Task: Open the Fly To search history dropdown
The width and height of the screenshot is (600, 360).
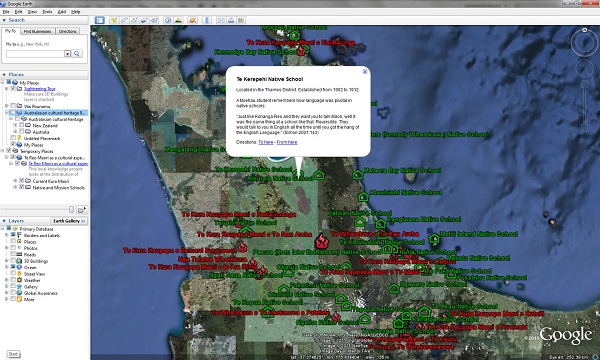Action: 67,54
